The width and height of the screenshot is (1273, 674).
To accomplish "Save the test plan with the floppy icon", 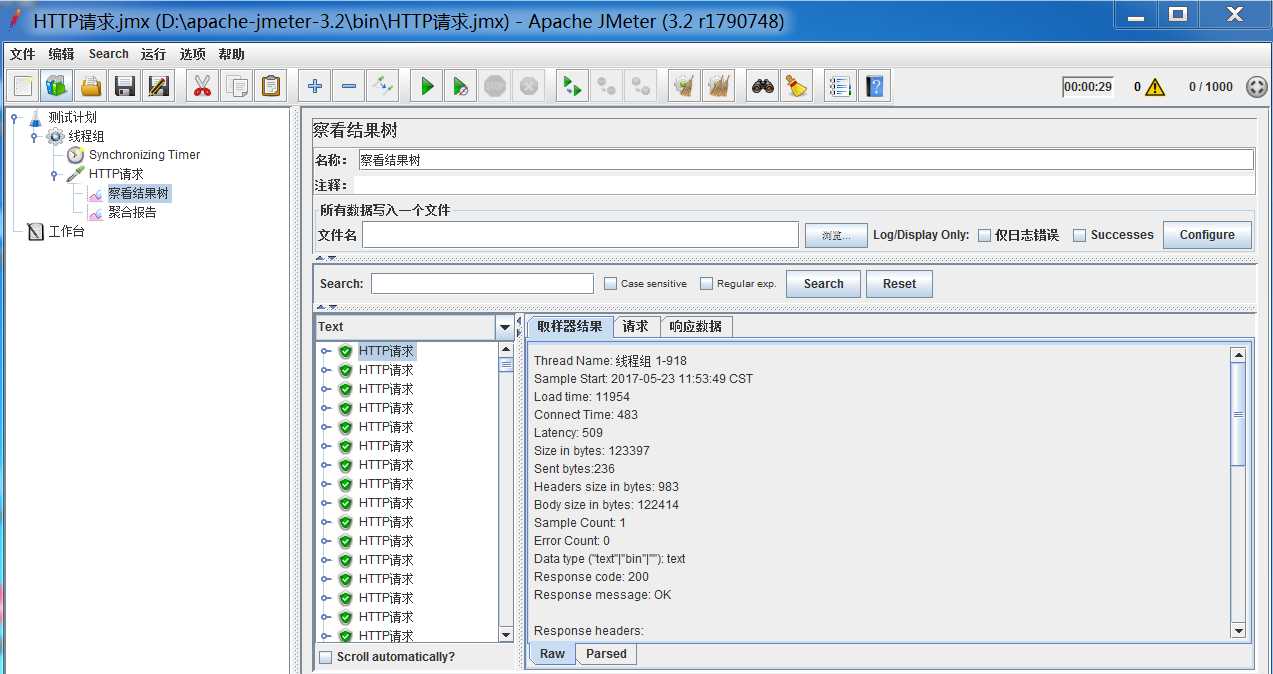I will coord(125,86).
